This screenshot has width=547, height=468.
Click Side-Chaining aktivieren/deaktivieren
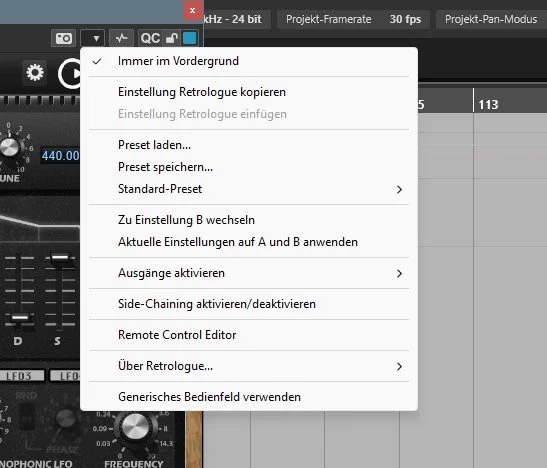coord(249,304)
